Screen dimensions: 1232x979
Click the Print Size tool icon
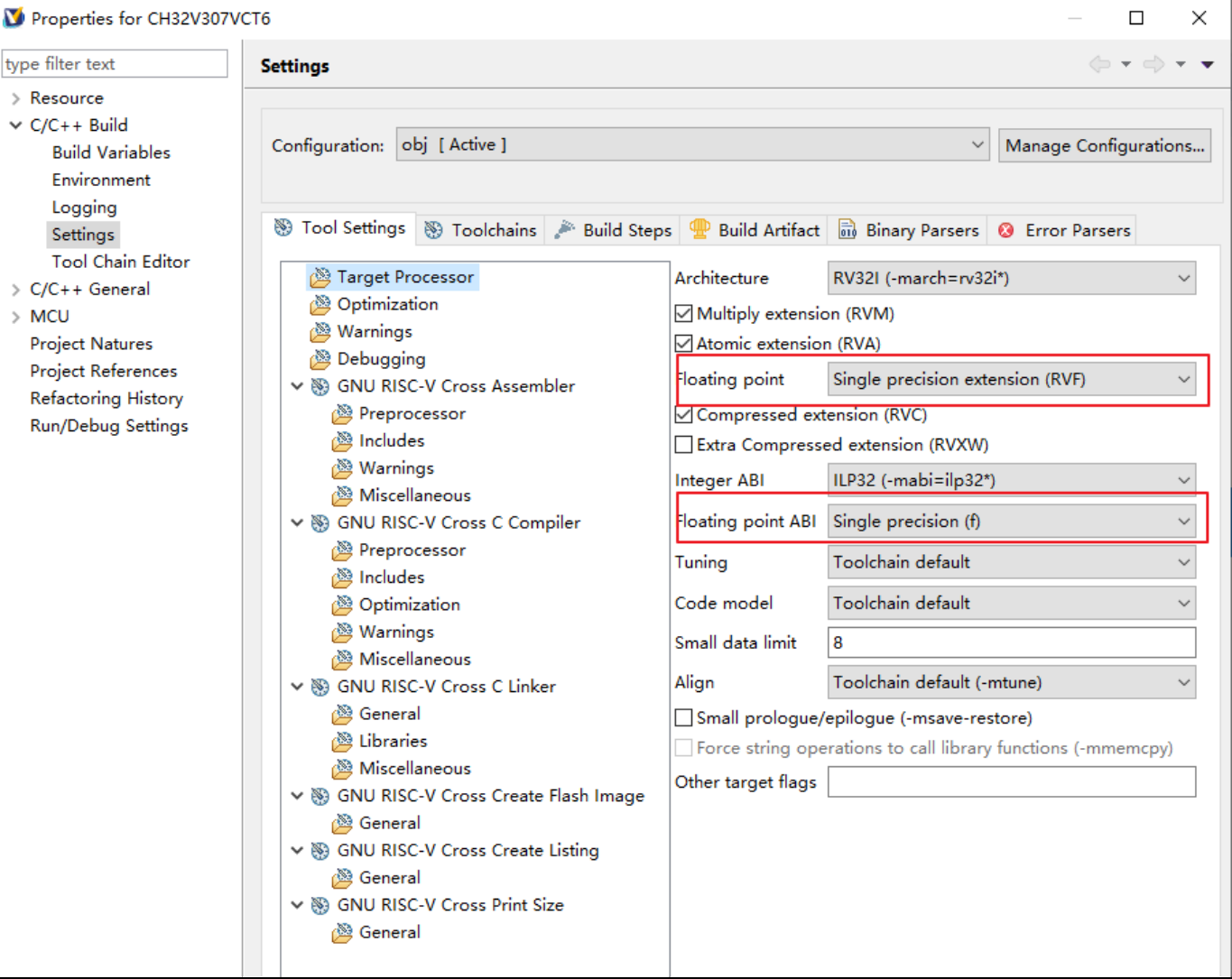[x=320, y=905]
